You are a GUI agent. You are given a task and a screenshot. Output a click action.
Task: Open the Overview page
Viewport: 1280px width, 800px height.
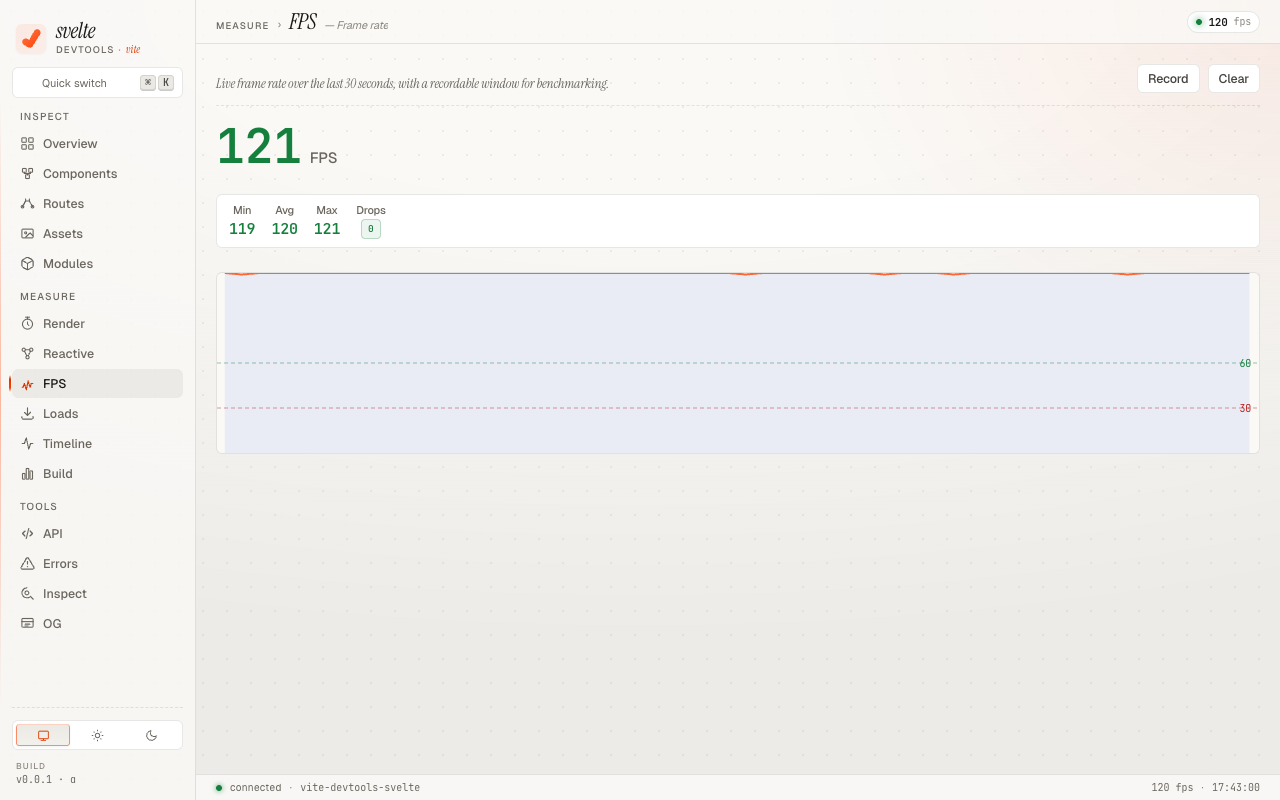point(97,143)
